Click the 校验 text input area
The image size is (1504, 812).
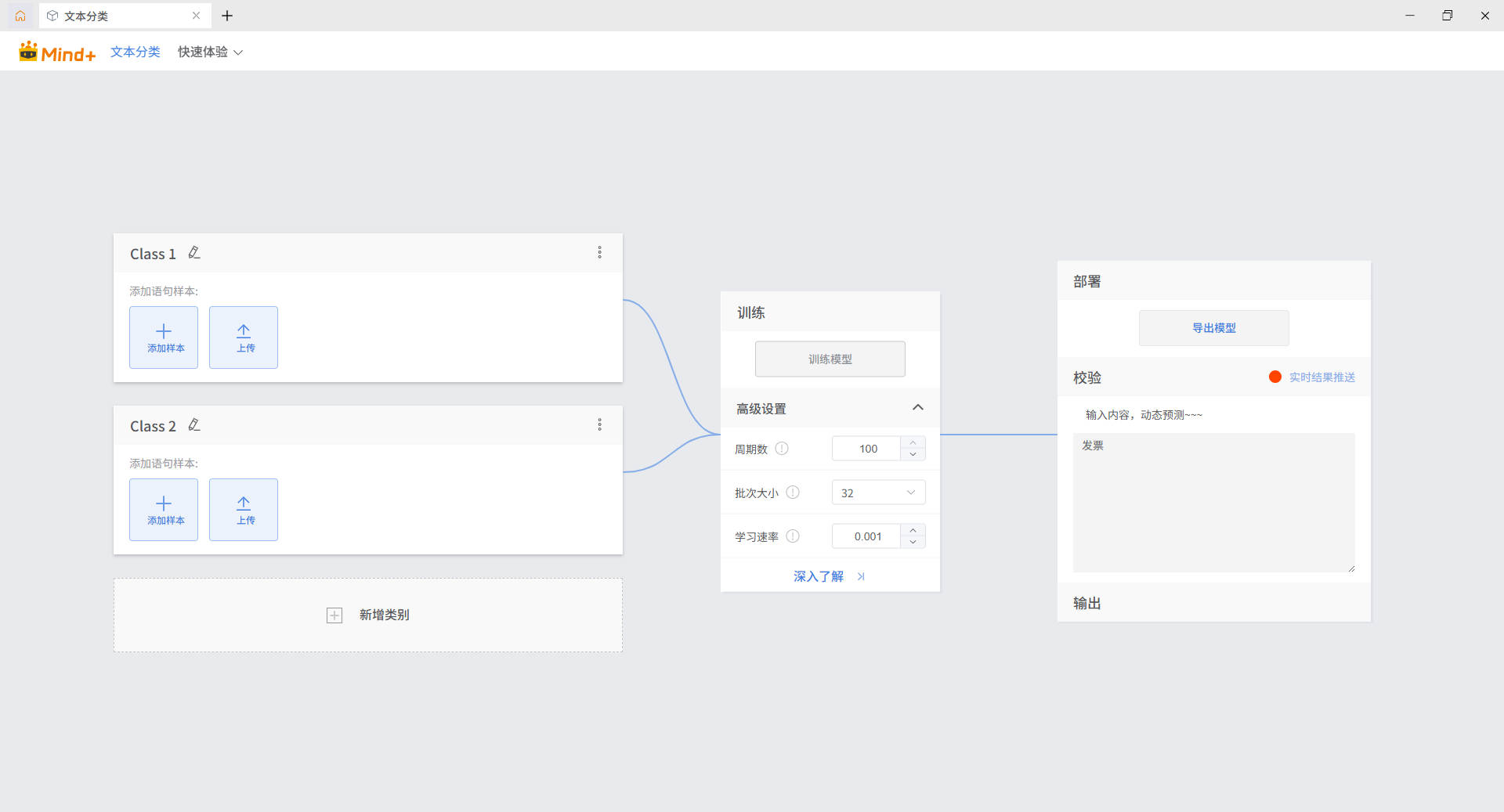(x=1214, y=503)
